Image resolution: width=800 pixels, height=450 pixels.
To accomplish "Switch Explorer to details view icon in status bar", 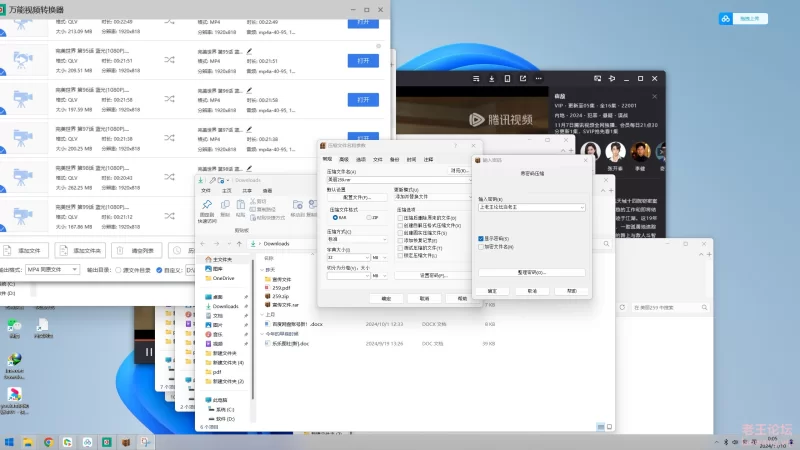I will pos(601,427).
